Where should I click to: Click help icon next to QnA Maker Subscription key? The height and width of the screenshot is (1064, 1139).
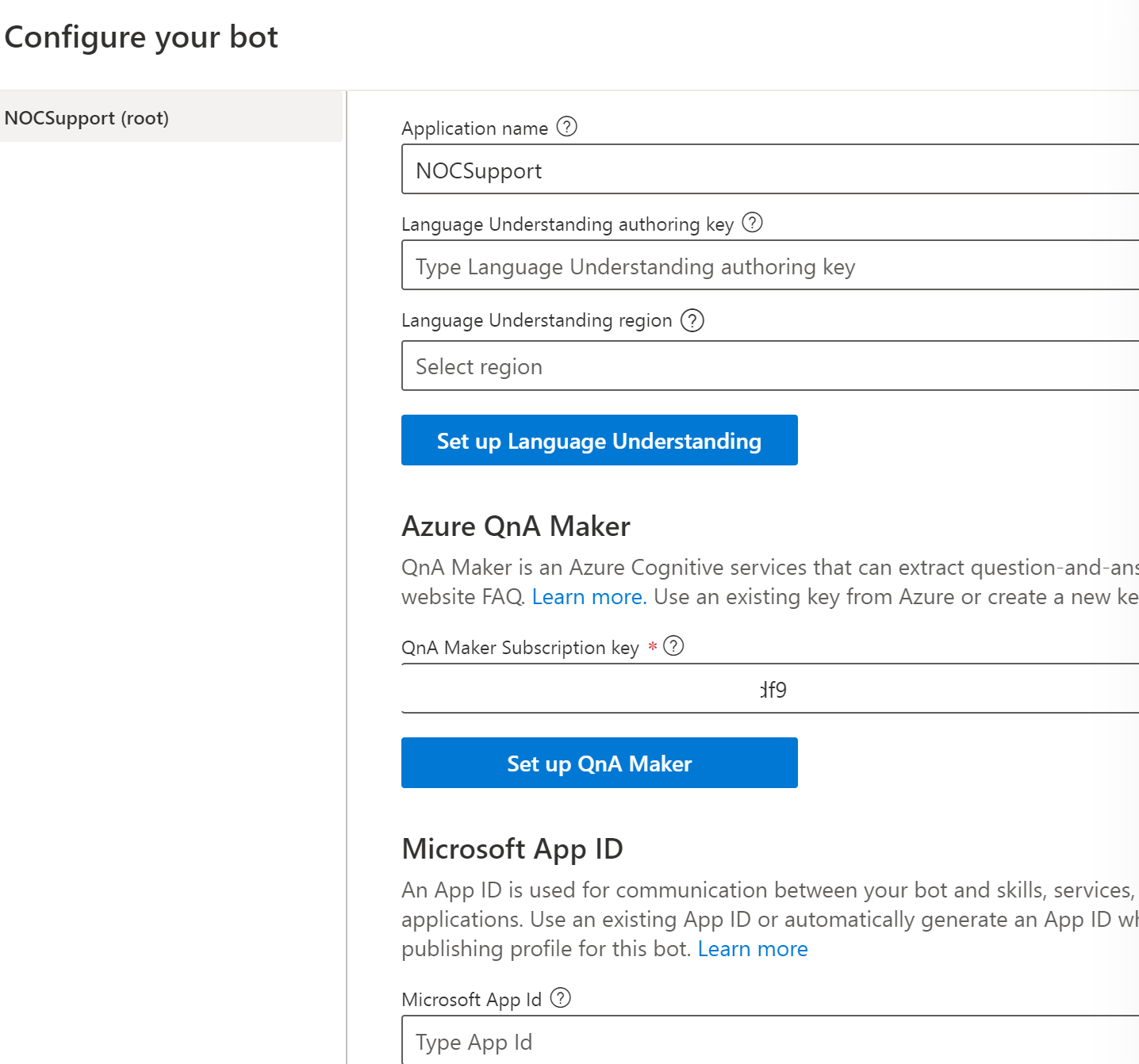tap(673, 646)
